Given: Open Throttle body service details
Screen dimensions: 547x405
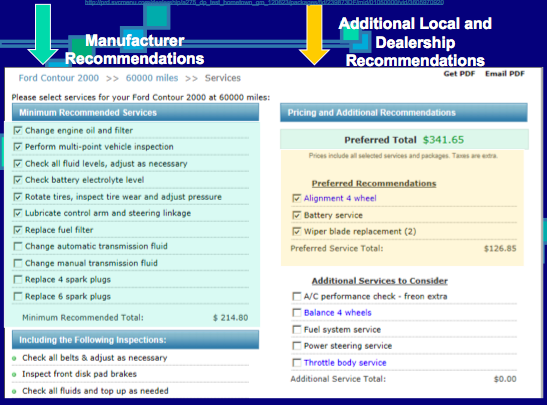Looking at the screenshot, I should click(x=345, y=363).
